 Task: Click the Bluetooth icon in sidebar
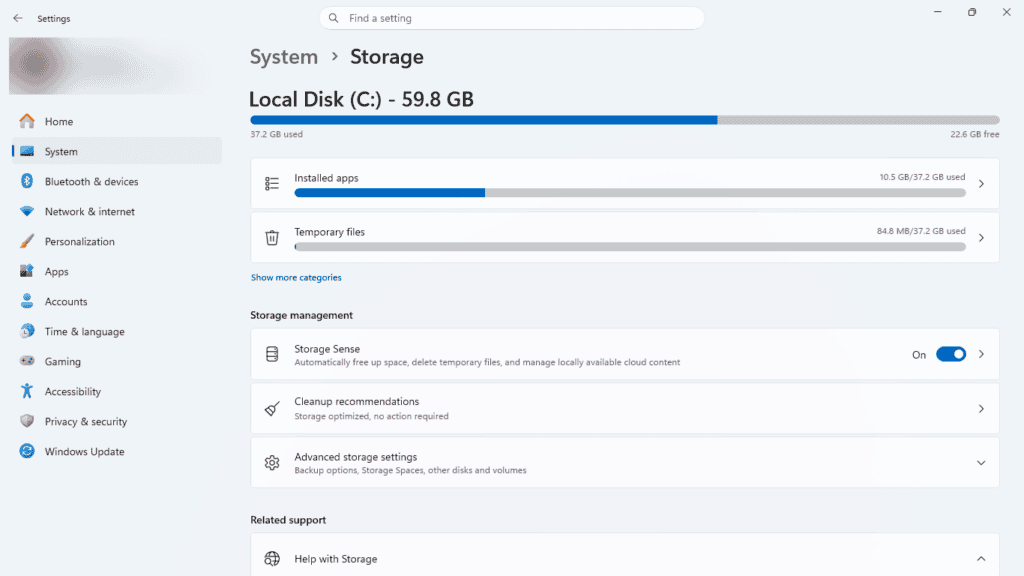pyautogui.click(x=27, y=181)
